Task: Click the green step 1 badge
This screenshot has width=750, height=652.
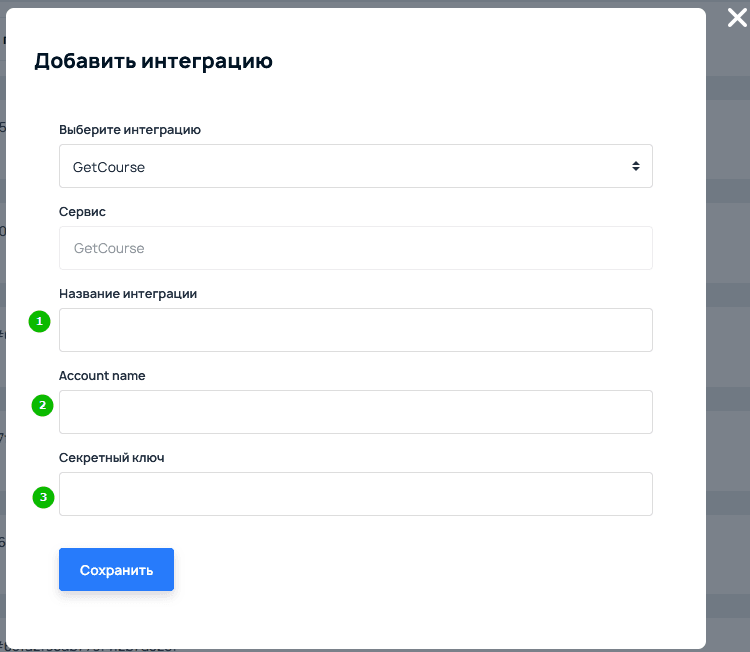Action: tap(39, 322)
